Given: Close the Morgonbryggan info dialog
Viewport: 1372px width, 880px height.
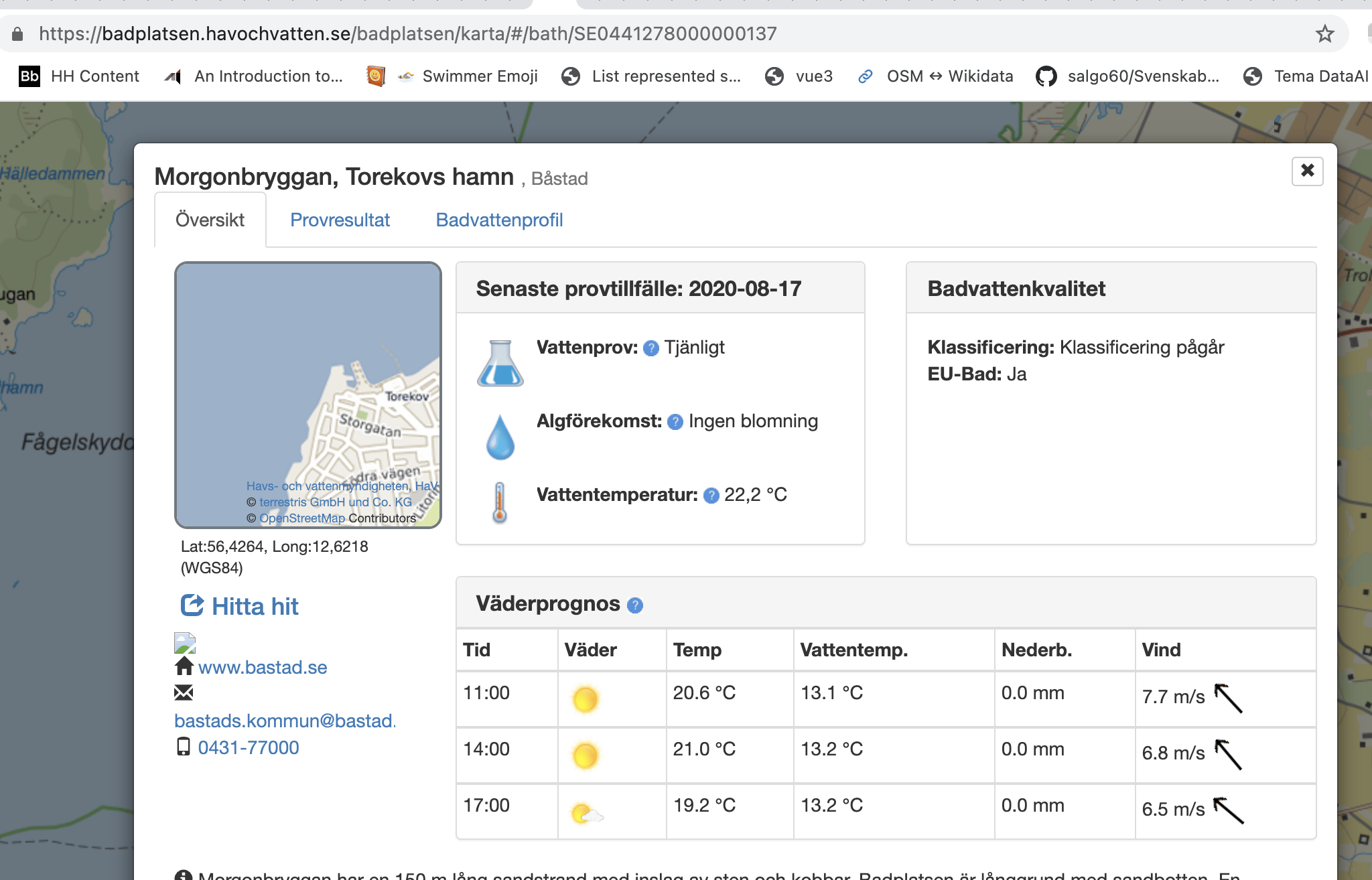Looking at the screenshot, I should pyautogui.click(x=1307, y=171).
